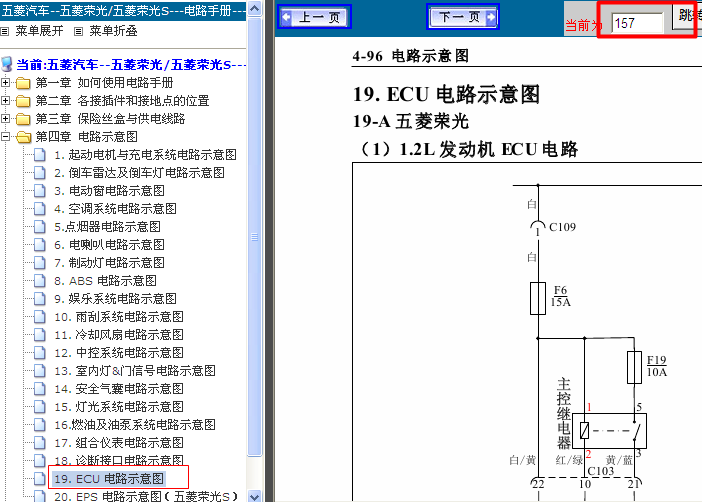Click page icon beside 12. 中控系统
The width and height of the screenshot is (702, 502).
coord(40,352)
